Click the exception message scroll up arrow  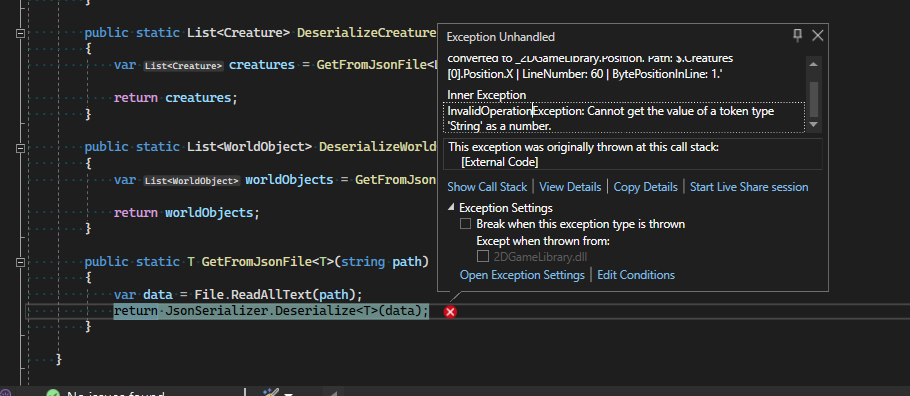(x=813, y=64)
